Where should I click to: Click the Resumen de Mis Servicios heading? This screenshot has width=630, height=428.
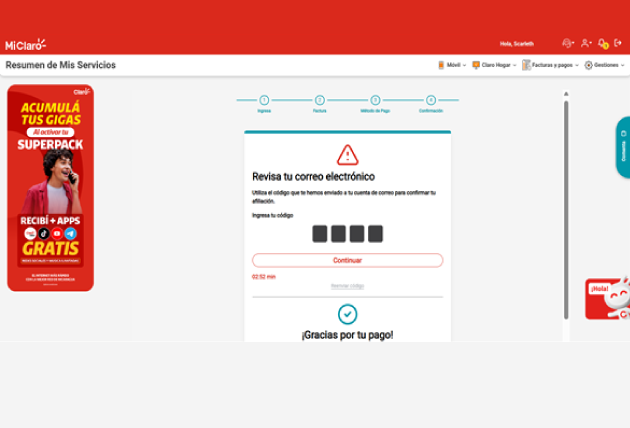61,65
